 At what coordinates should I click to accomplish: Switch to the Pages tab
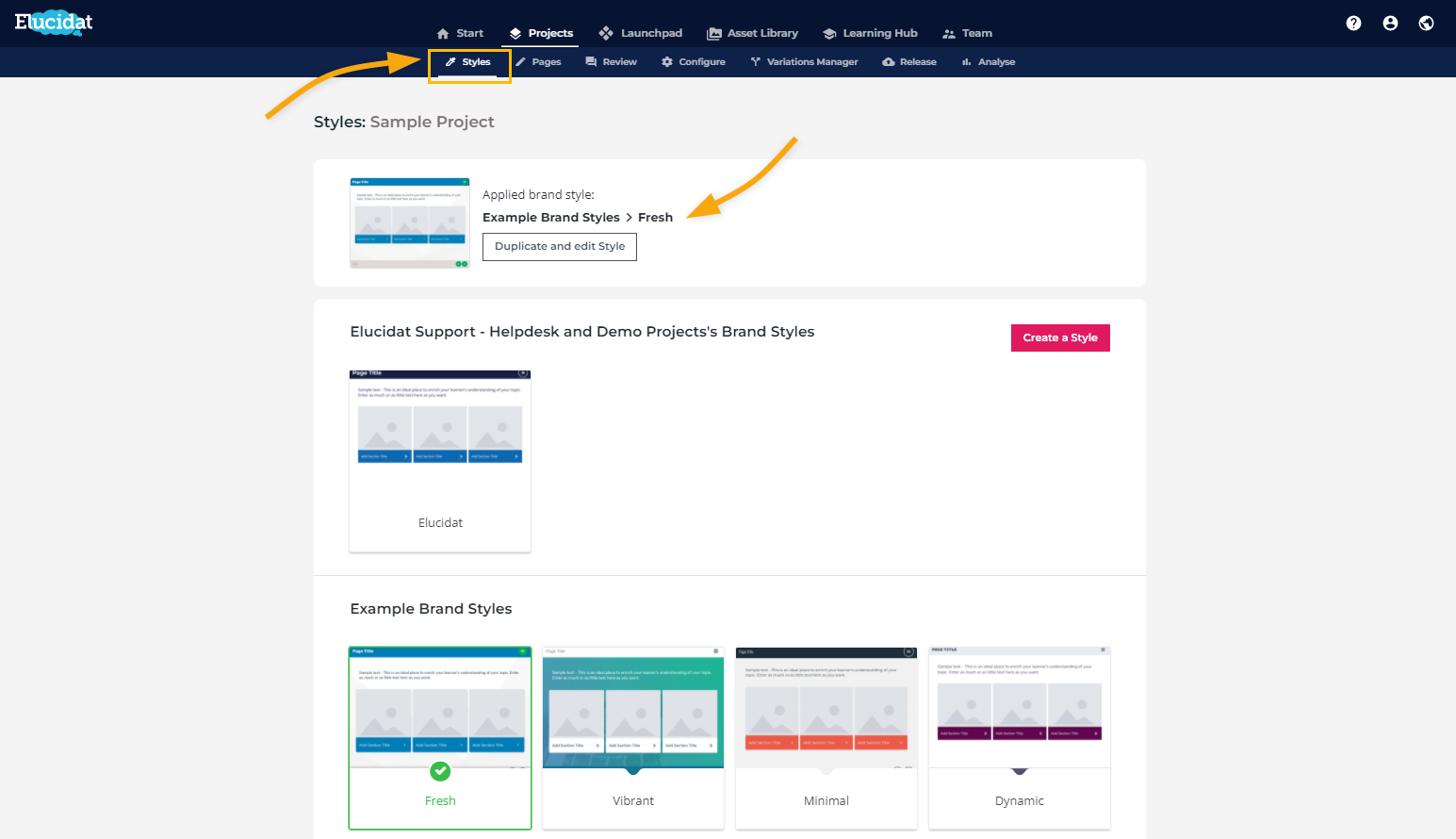(x=538, y=62)
